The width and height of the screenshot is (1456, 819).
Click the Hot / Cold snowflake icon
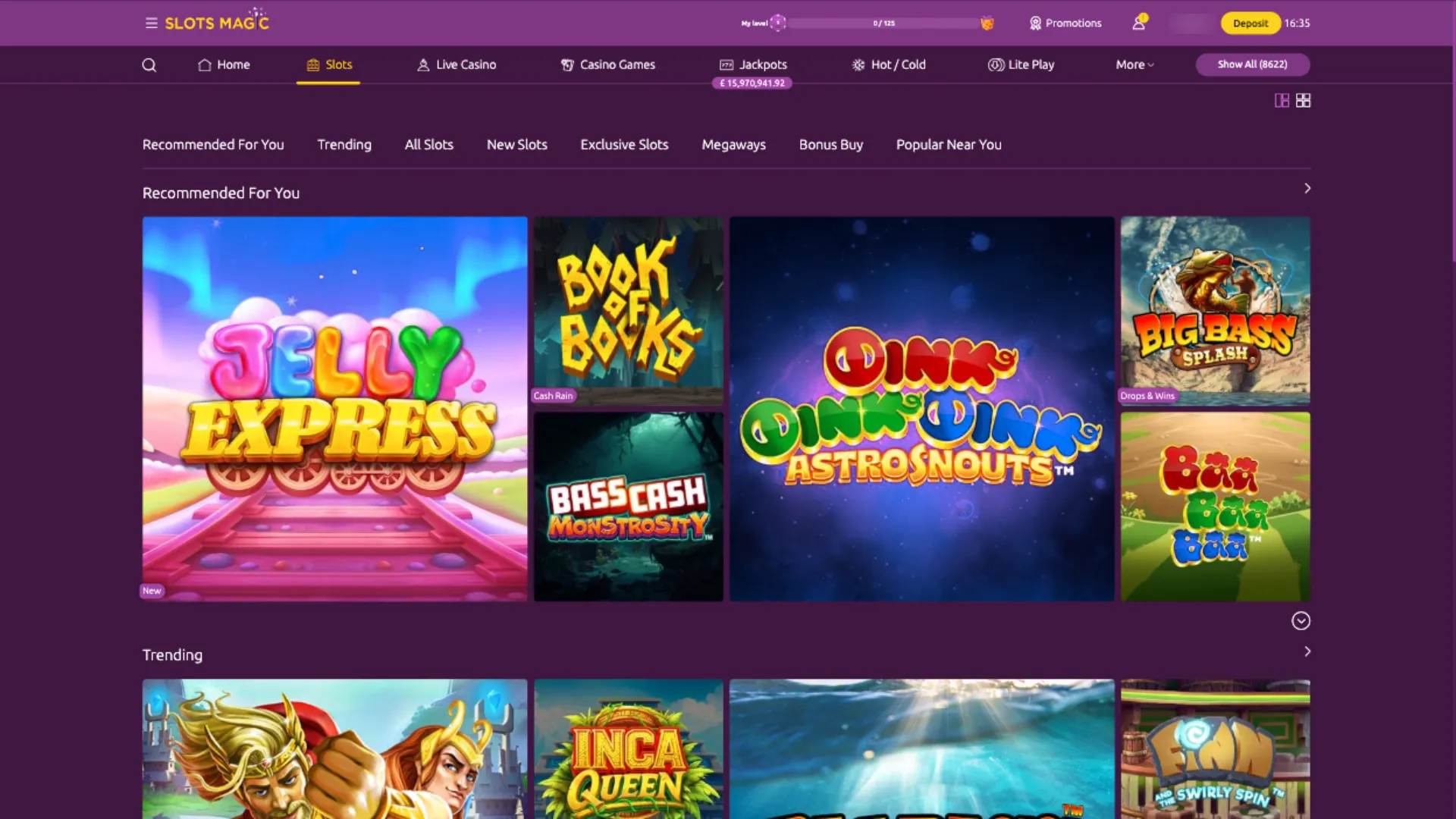[x=858, y=64]
